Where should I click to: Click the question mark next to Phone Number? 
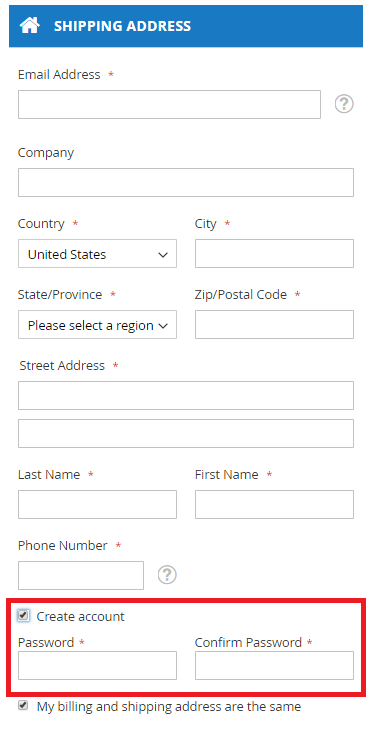coord(167,575)
